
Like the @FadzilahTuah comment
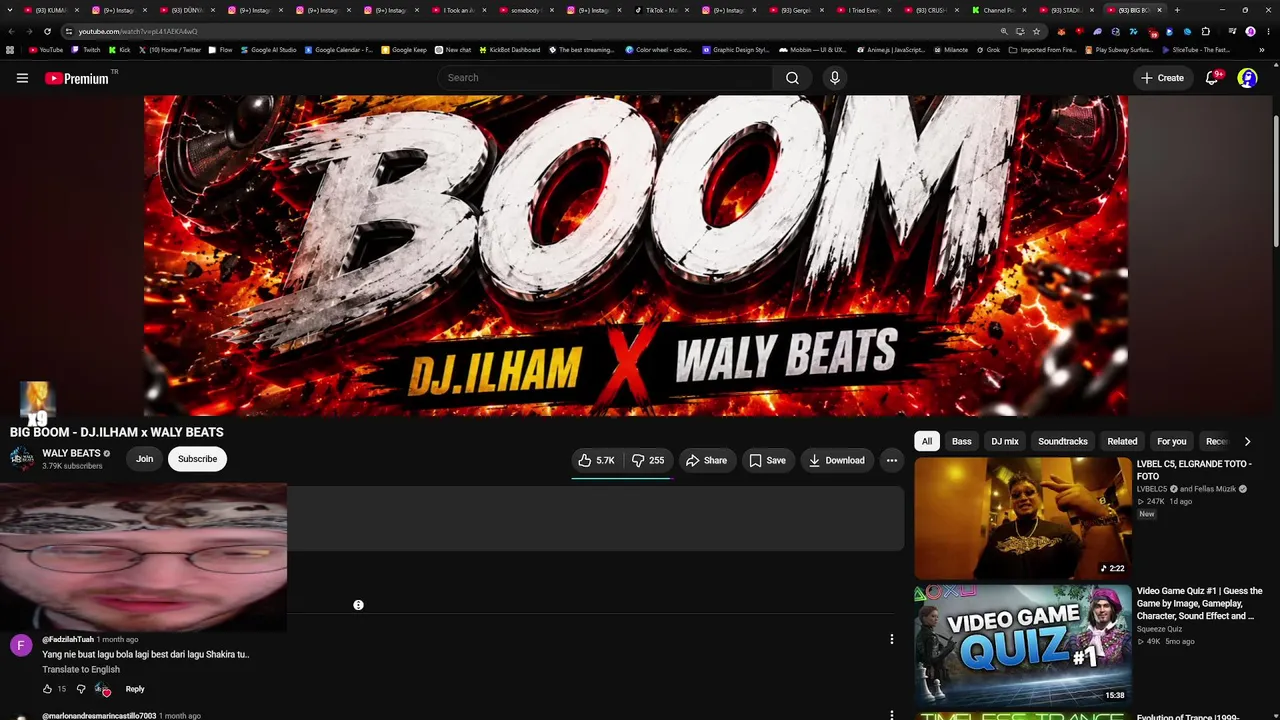[x=47, y=689]
